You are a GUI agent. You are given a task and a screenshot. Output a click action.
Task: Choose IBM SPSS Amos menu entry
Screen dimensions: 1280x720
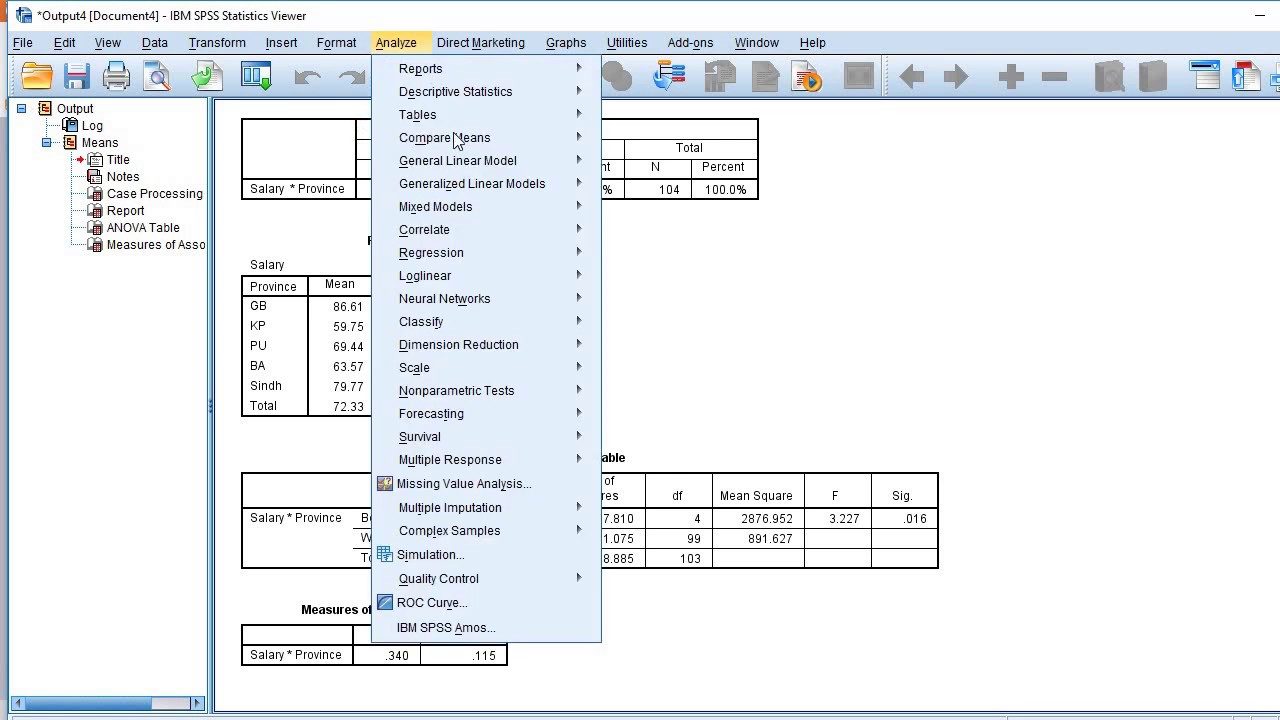click(x=487, y=627)
